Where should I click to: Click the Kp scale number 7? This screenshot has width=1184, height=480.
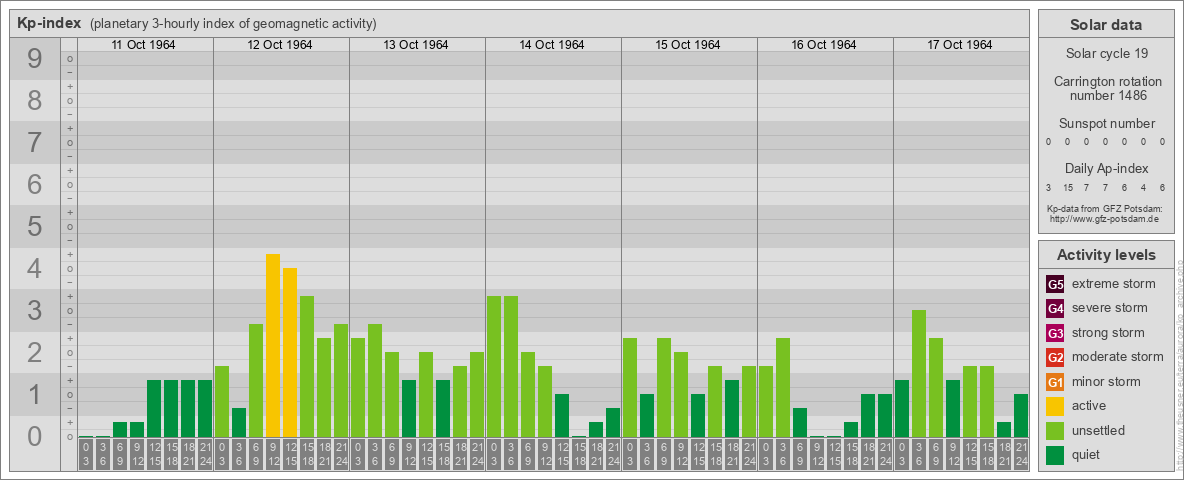35,143
